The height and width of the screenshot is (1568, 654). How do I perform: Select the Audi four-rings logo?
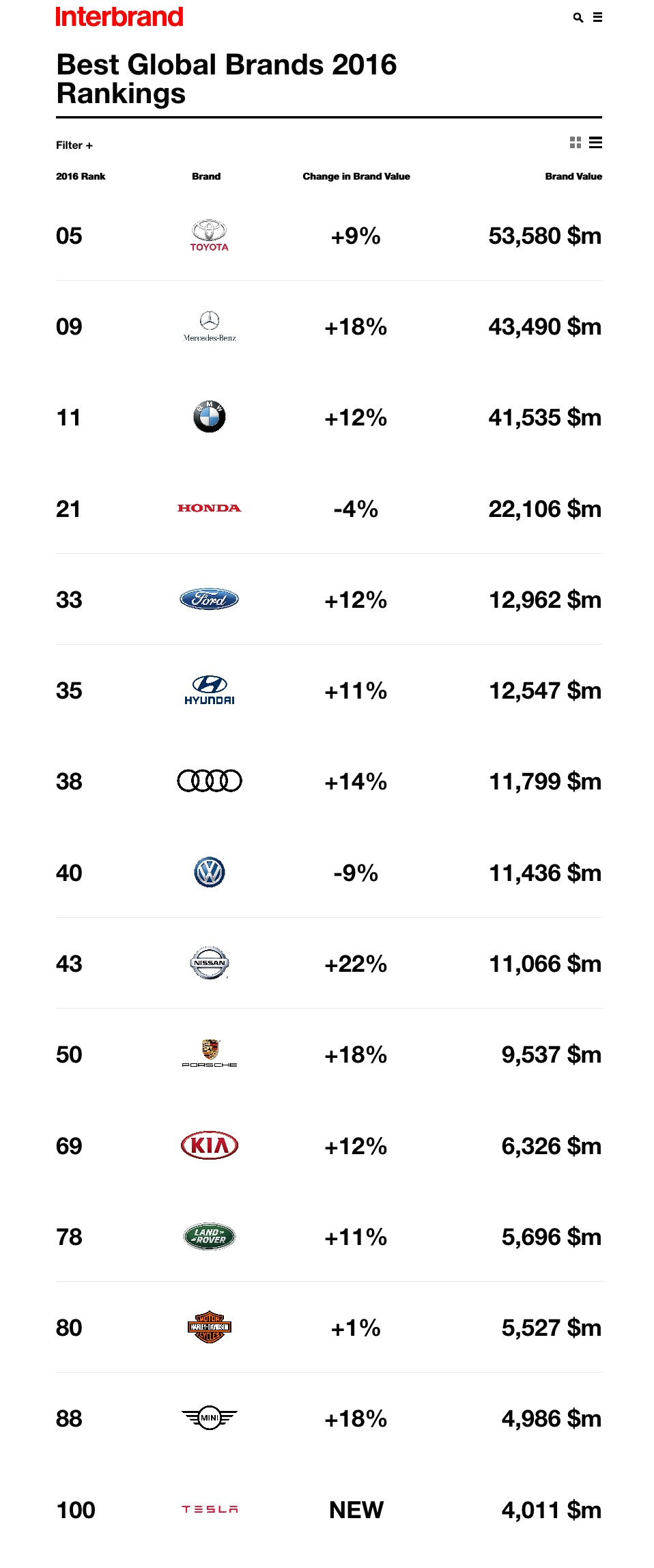point(209,781)
